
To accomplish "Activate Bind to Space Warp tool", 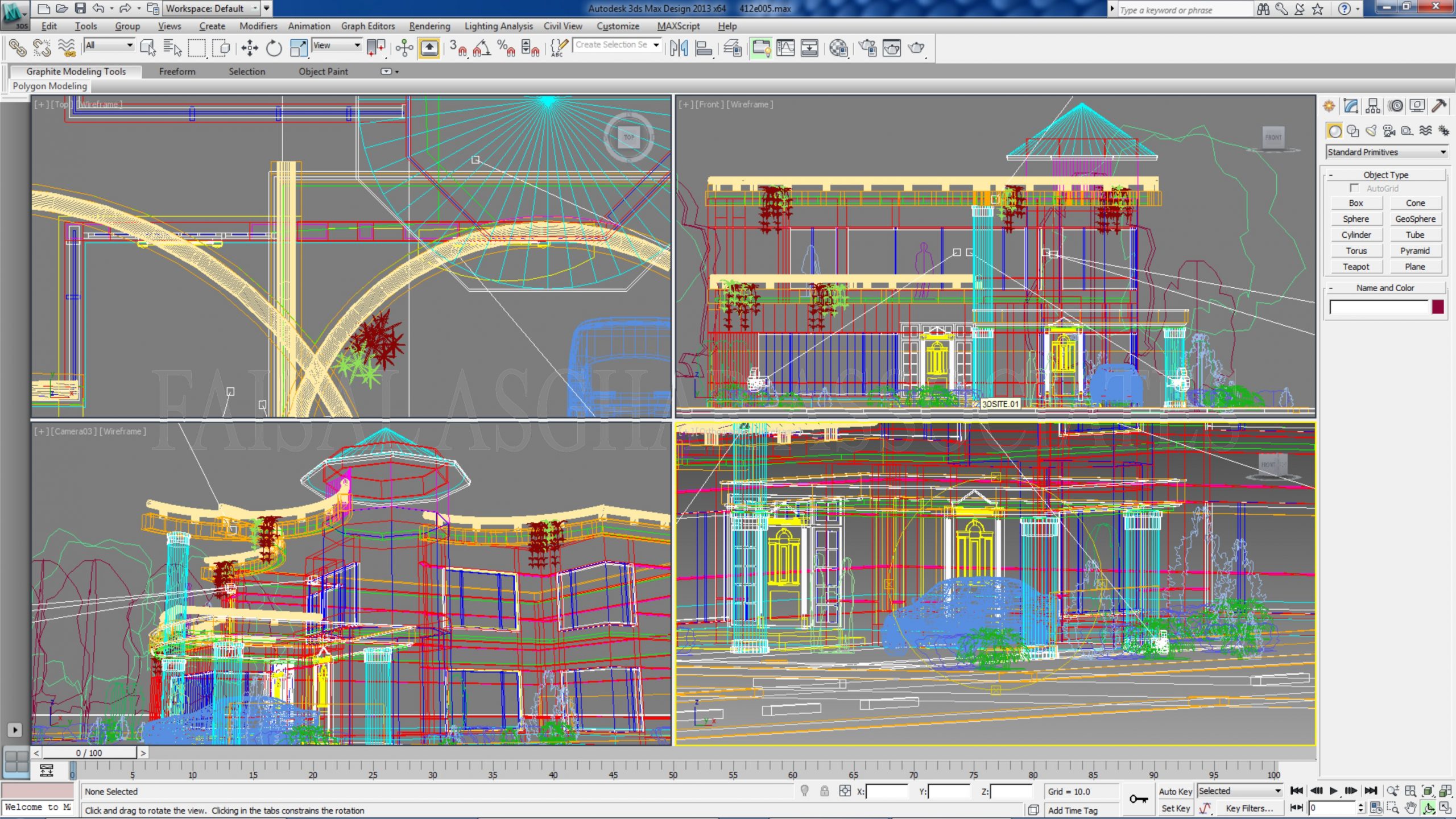I will coord(67,48).
